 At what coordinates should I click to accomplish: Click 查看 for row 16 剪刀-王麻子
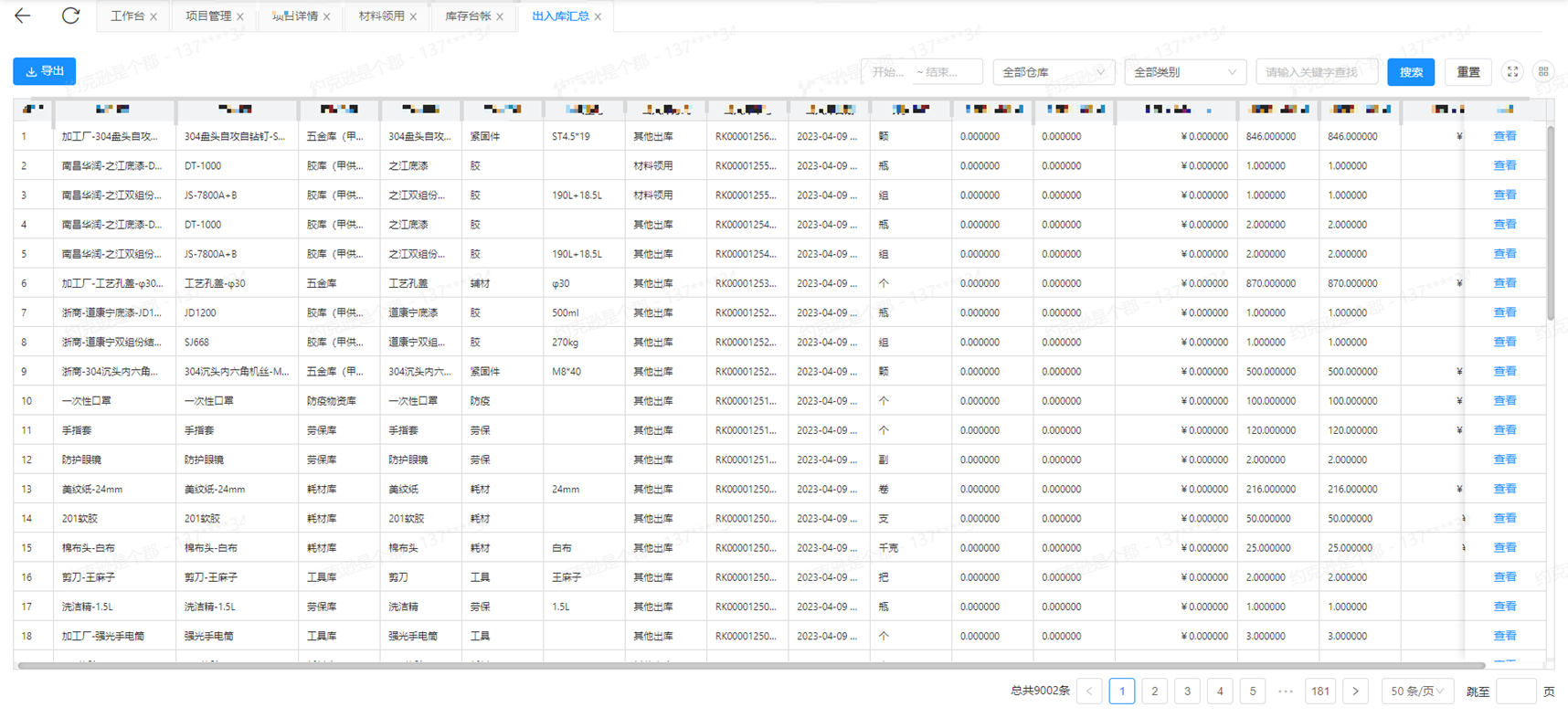coord(1505,576)
